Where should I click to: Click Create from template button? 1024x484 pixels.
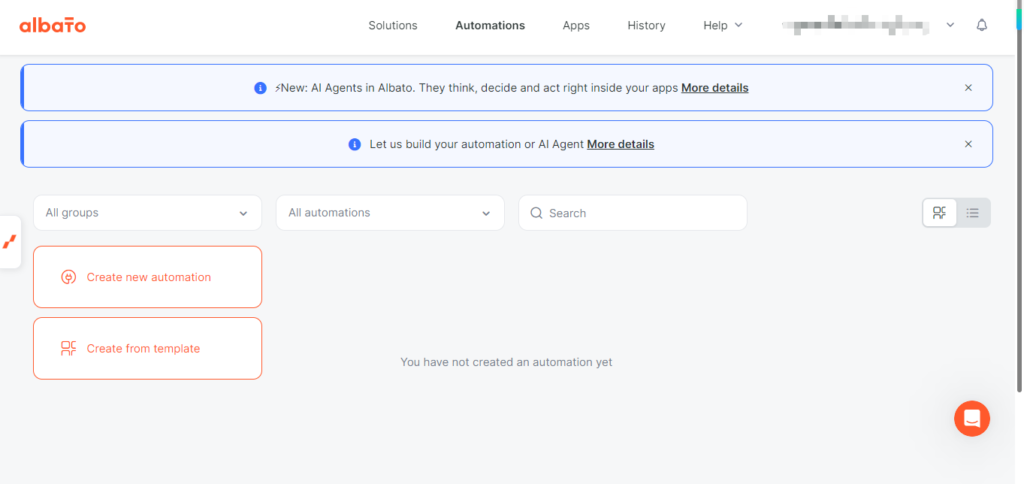pos(148,348)
